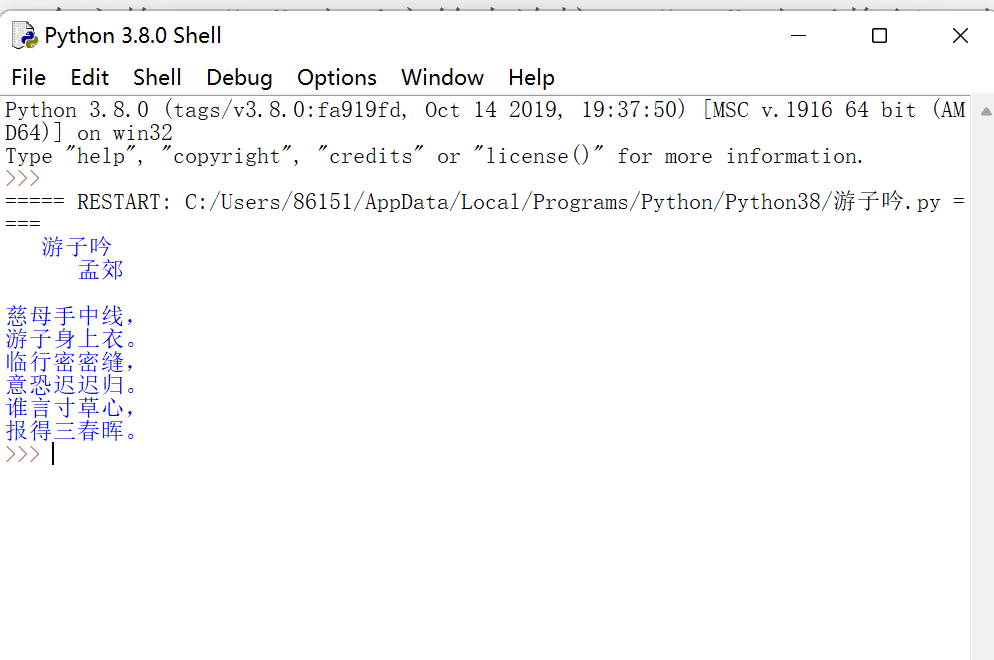Click the scrollbar up arrow
Image resolution: width=994 pixels, height=660 pixels.
pyautogui.click(x=985, y=111)
